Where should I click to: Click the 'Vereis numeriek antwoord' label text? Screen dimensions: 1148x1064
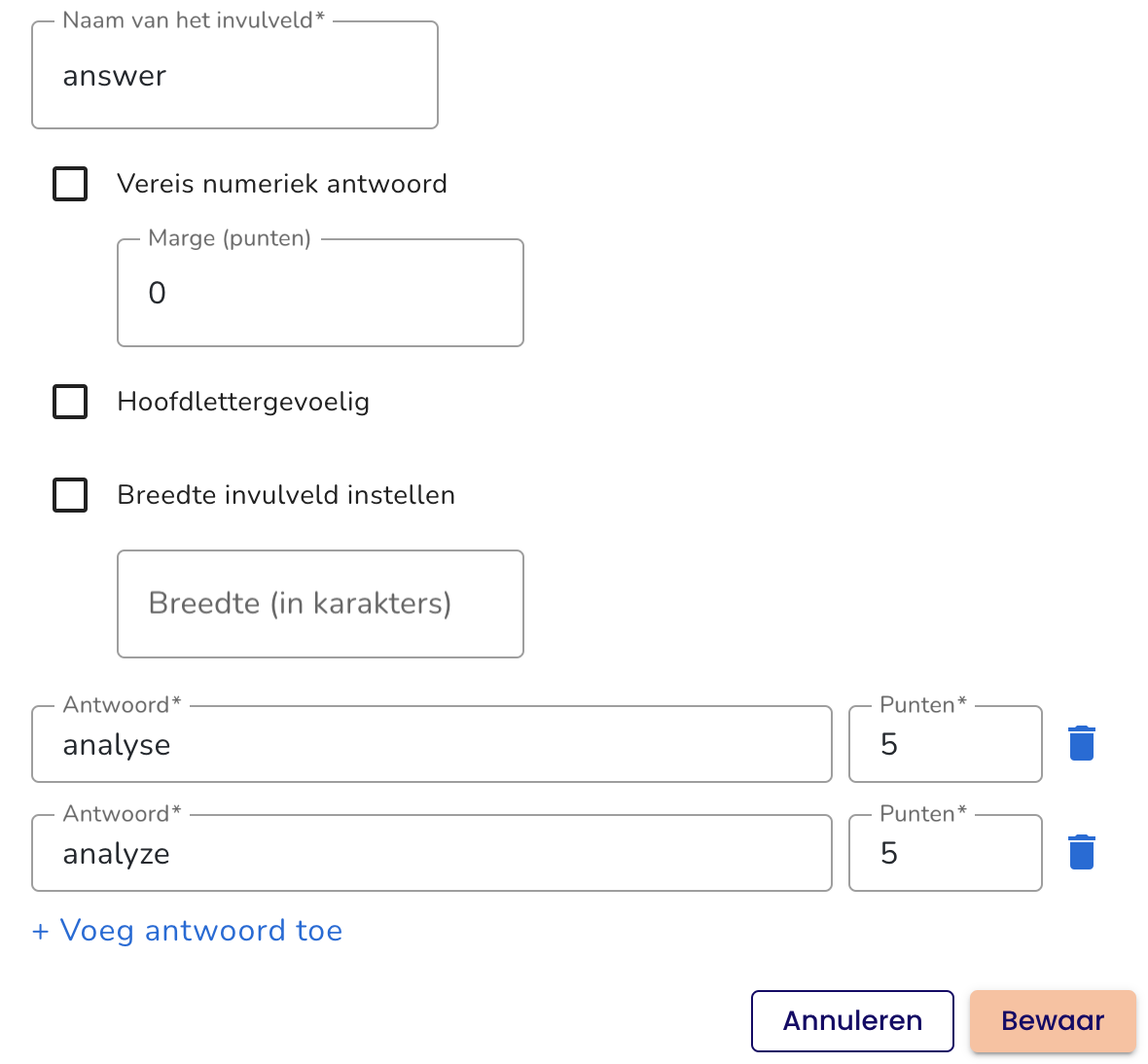pyautogui.click(x=282, y=184)
